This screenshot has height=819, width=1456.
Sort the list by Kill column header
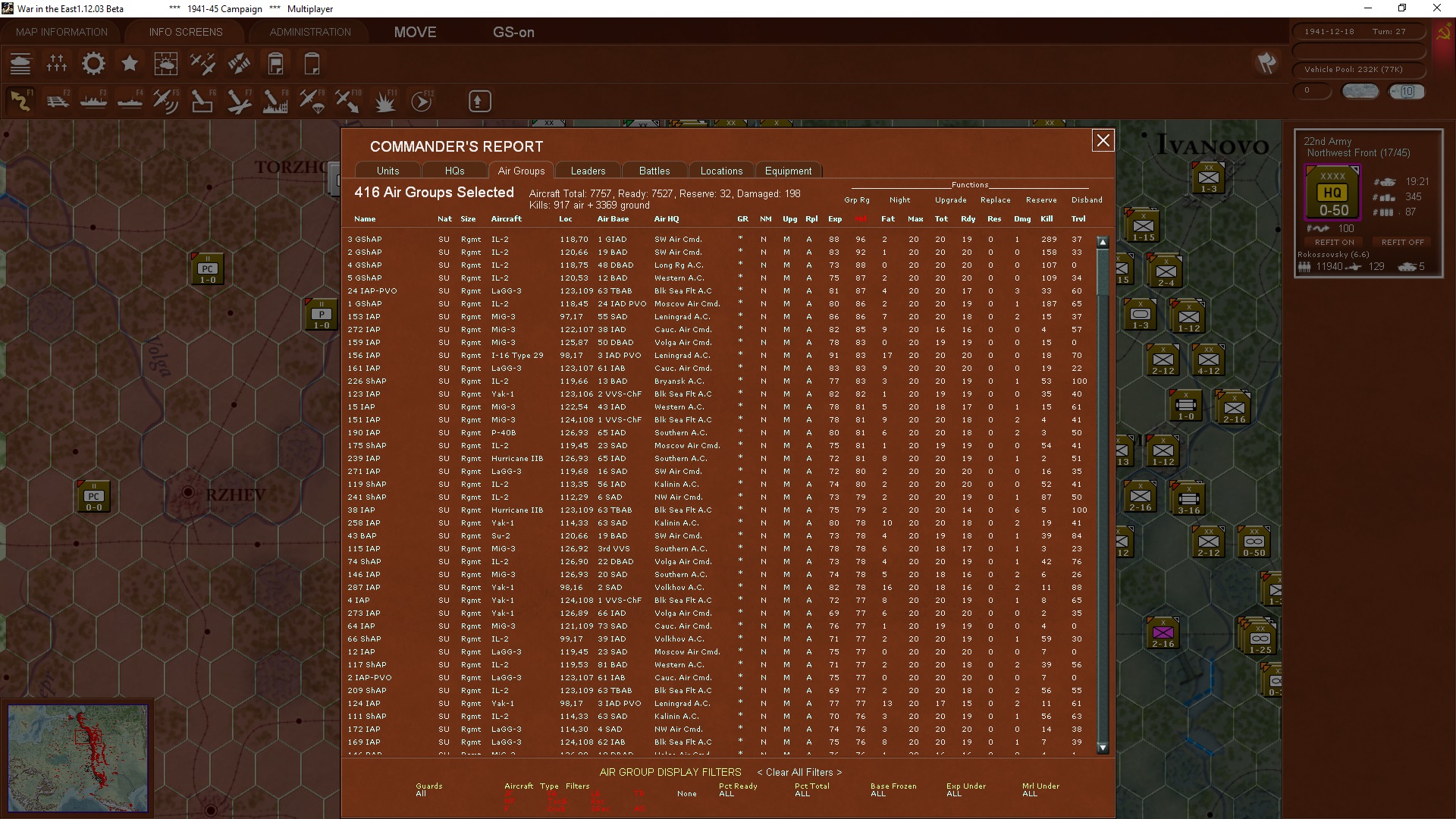click(1046, 219)
